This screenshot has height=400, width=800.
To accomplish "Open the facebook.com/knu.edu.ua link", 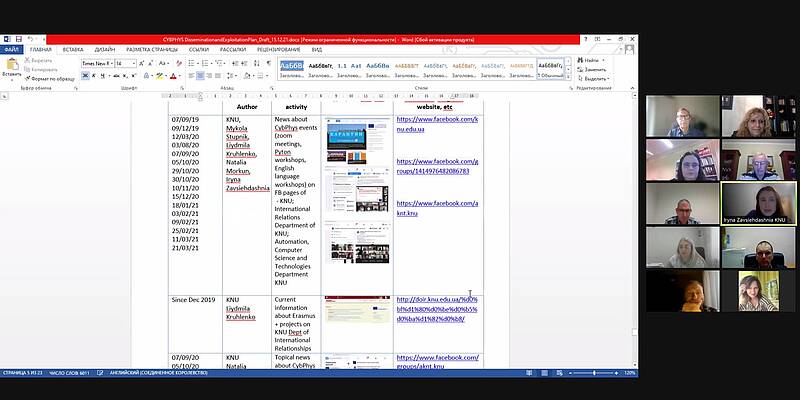I will click(437, 124).
